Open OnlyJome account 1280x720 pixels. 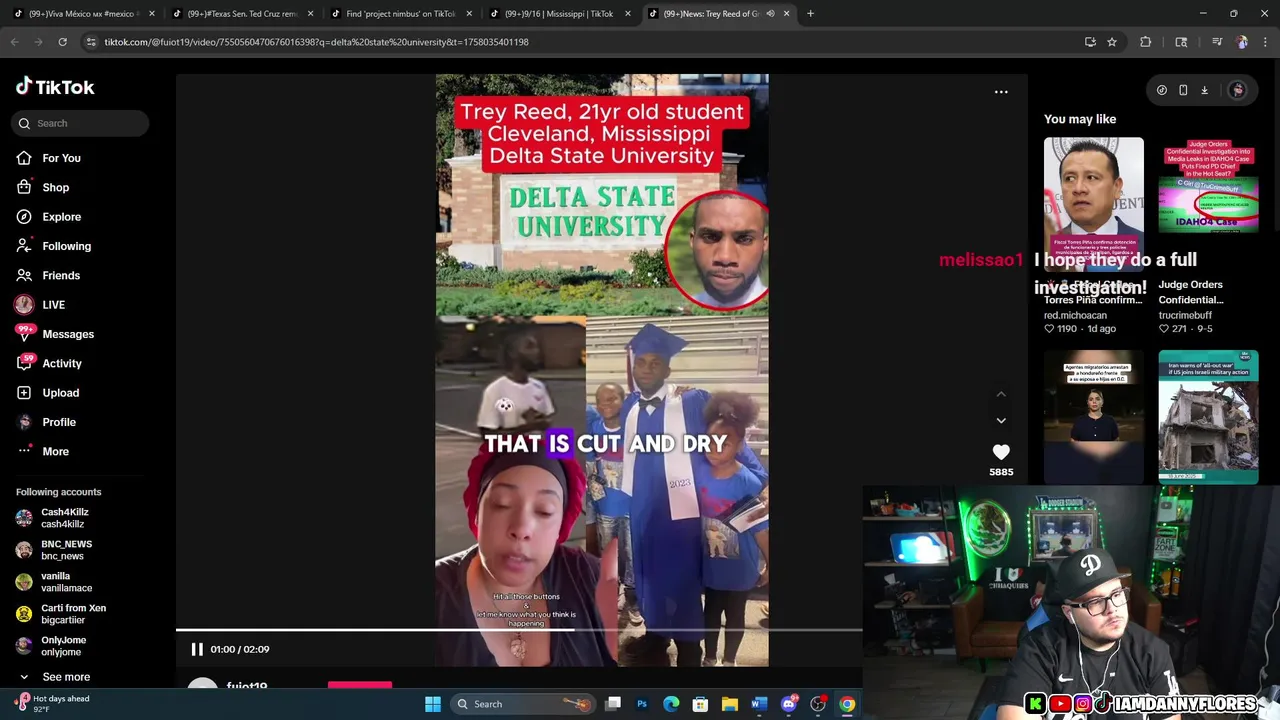[63, 646]
